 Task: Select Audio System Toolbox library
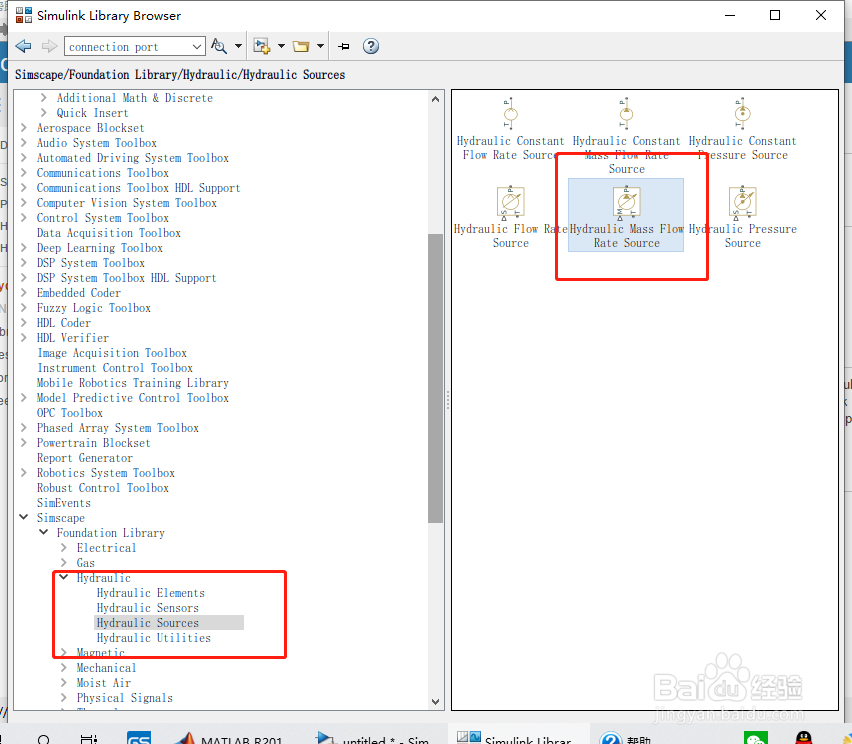[97, 143]
